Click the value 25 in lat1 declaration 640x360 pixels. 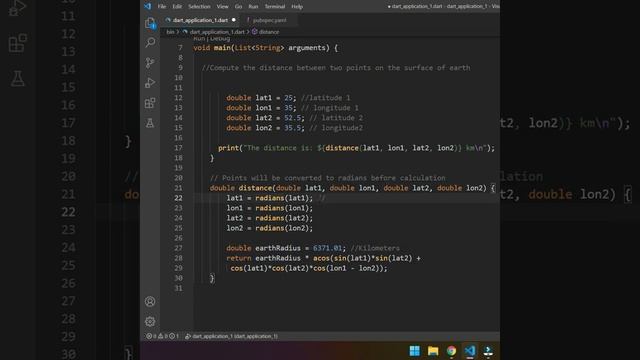coord(289,98)
